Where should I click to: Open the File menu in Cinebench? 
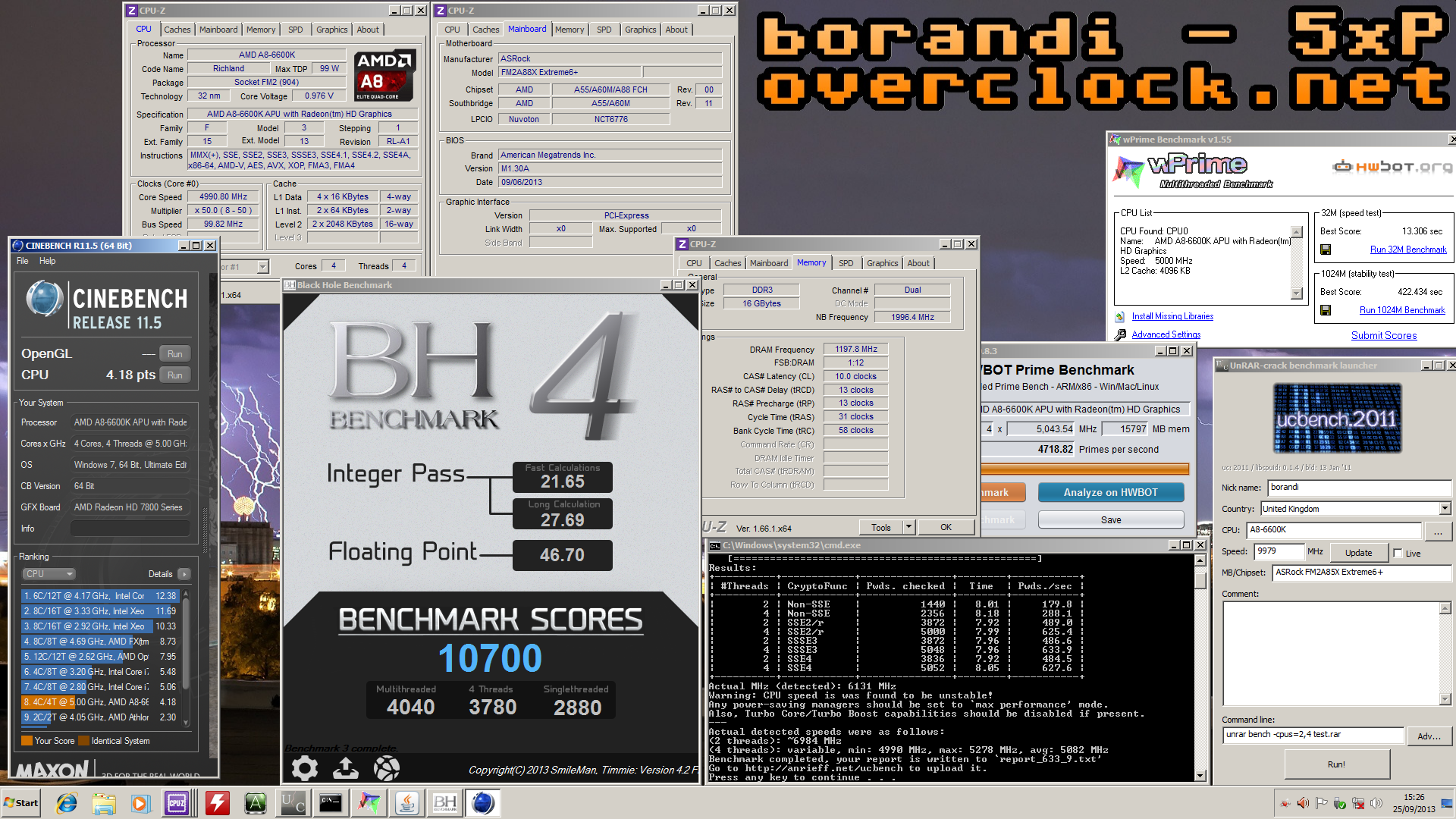point(23,261)
